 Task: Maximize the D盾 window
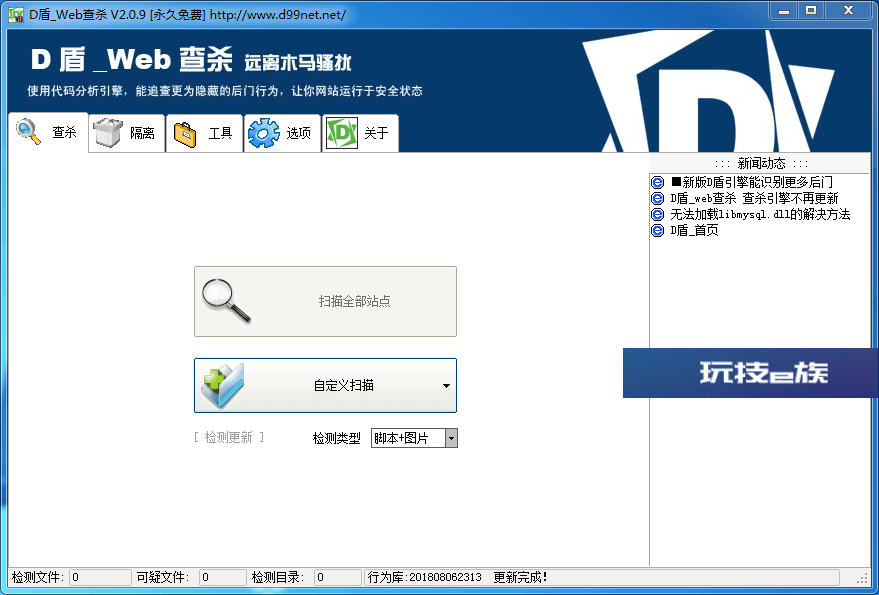click(x=811, y=11)
